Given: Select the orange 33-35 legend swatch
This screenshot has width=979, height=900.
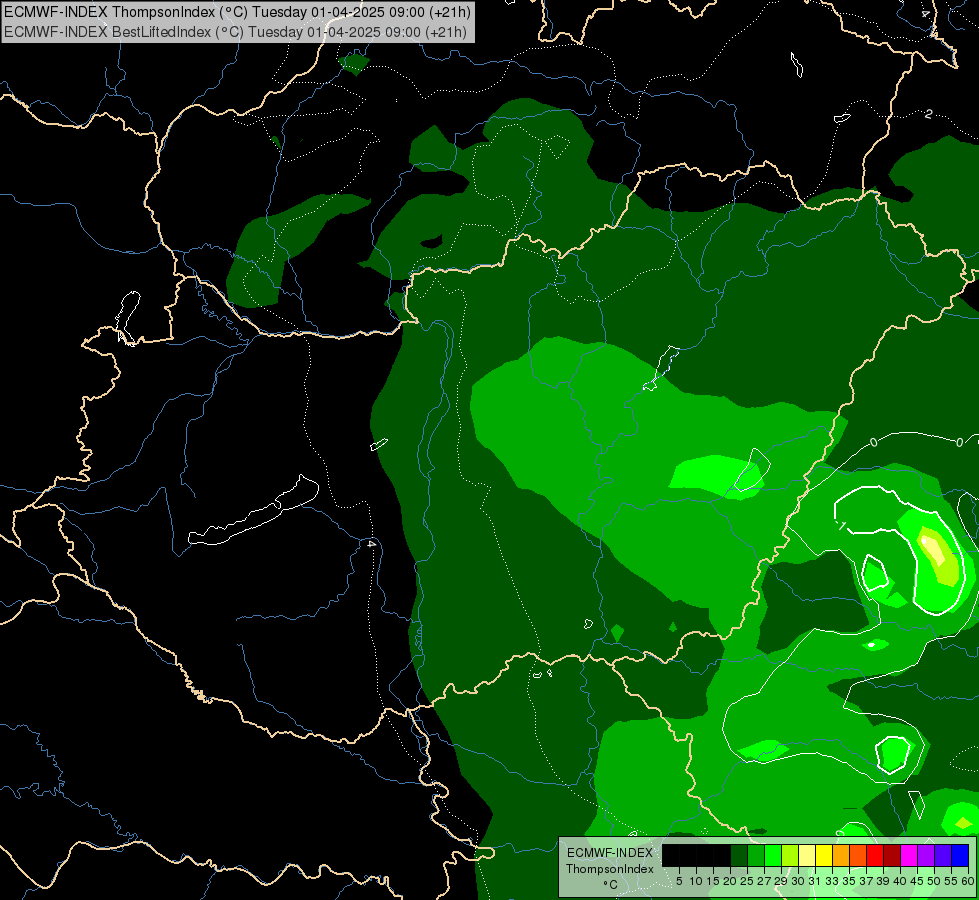Looking at the screenshot, I should coord(841,855).
